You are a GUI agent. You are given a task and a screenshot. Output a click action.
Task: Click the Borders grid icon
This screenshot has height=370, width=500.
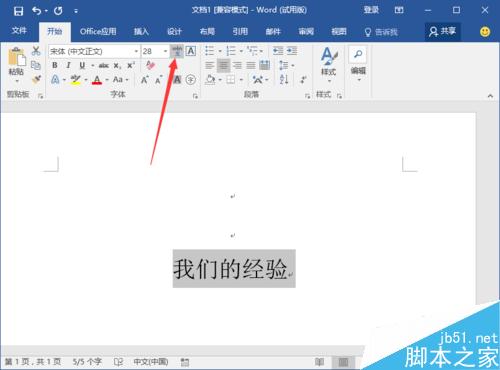(x=231, y=80)
